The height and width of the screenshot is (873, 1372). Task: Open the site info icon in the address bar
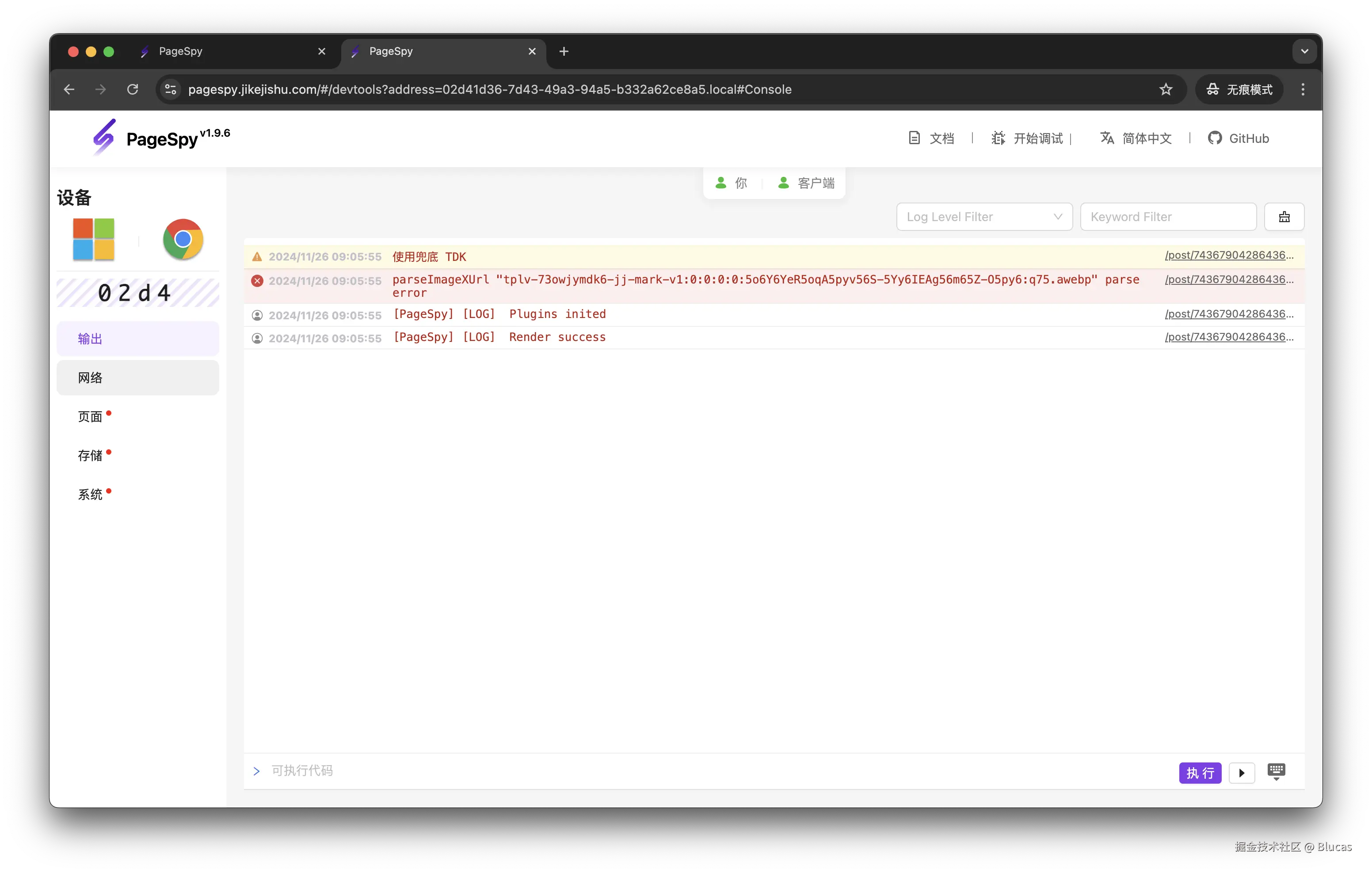(x=170, y=89)
